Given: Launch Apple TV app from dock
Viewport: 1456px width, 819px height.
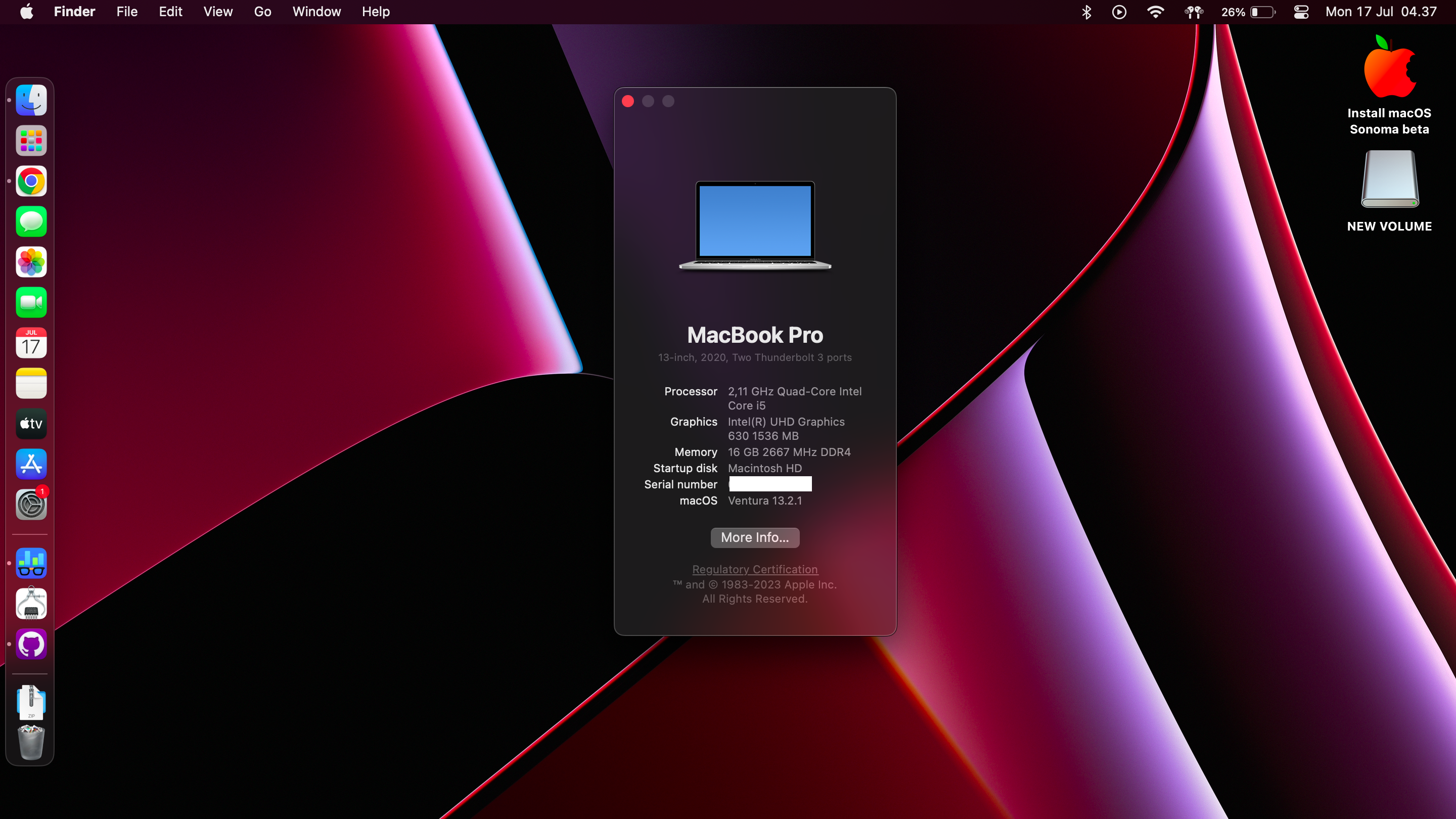Looking at the screenshot, I should (x=31, y=424).
